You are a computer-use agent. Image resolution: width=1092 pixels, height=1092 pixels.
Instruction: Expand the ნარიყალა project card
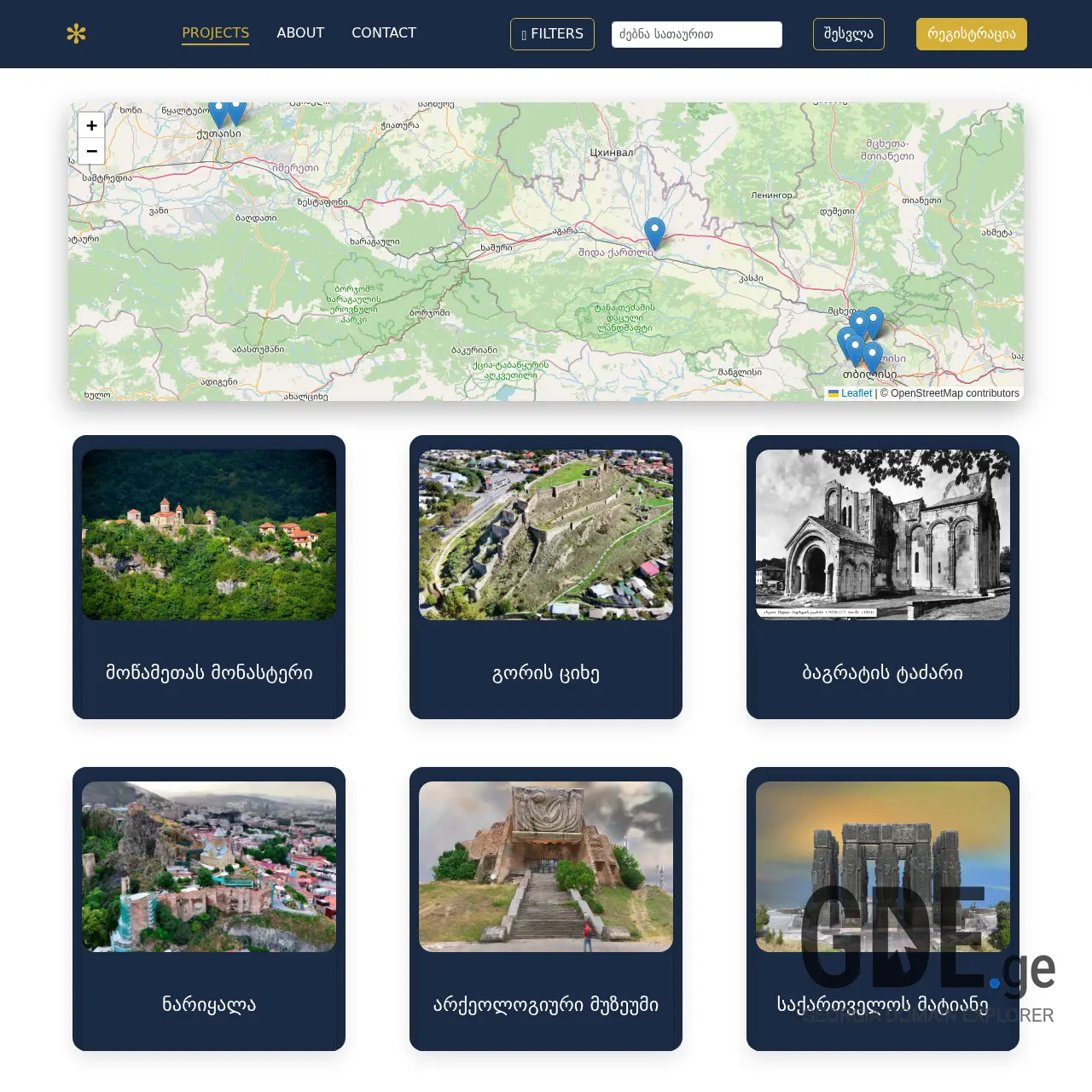pos(208,910)
